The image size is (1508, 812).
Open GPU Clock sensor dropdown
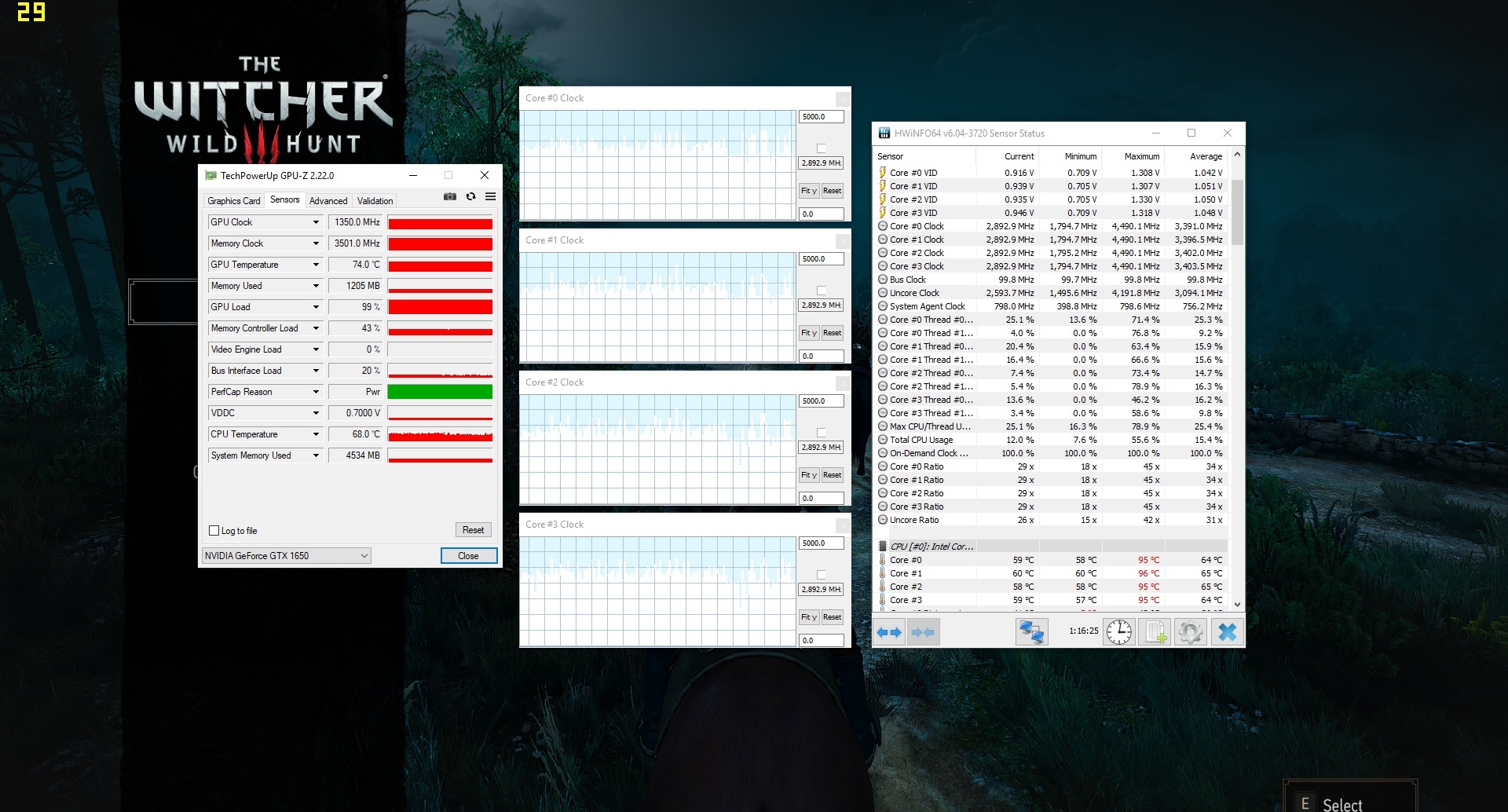[316, 222]
